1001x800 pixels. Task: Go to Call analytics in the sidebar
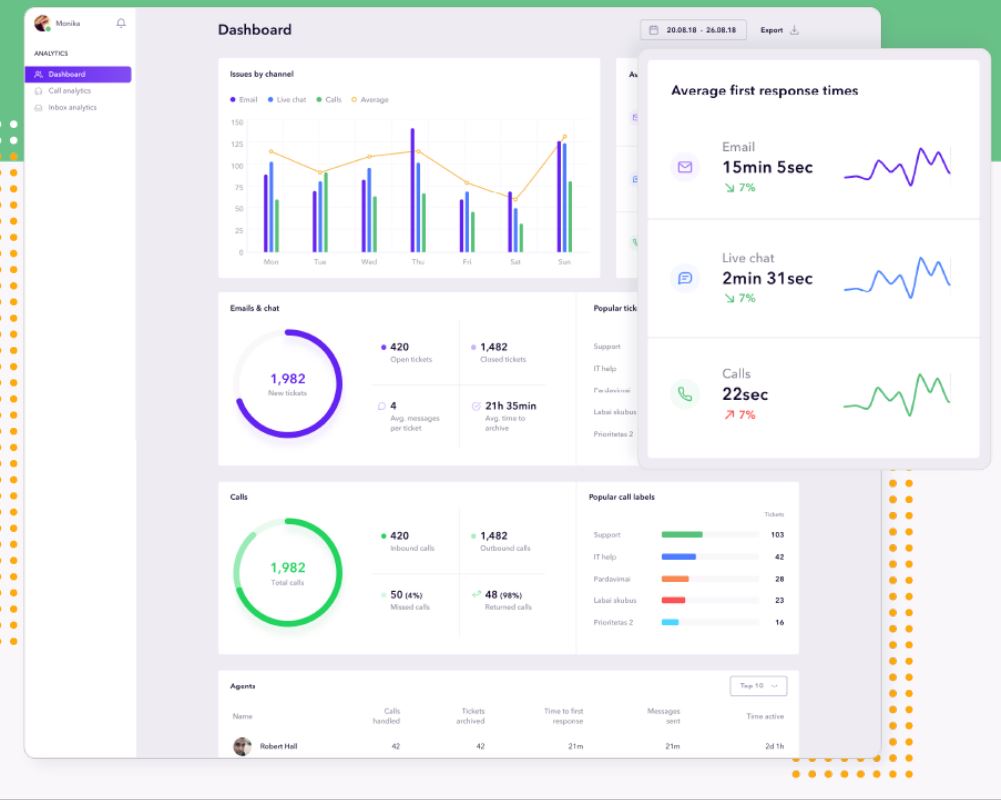coord(69,91)
